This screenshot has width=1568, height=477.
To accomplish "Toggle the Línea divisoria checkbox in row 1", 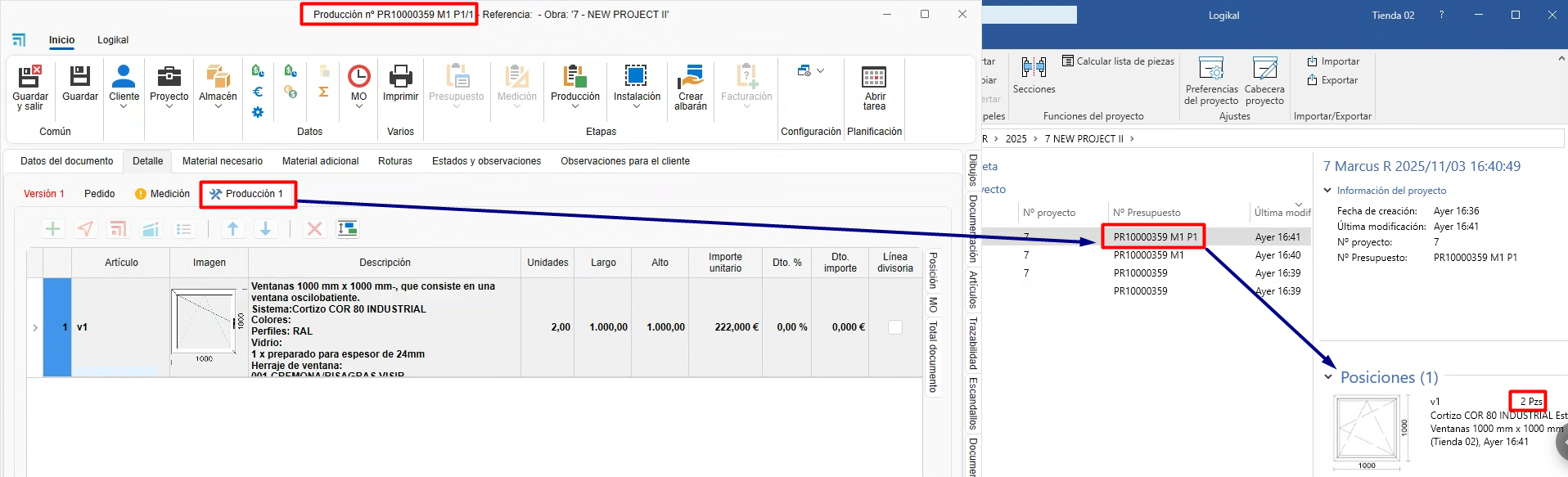I will [x=895, y=327].
